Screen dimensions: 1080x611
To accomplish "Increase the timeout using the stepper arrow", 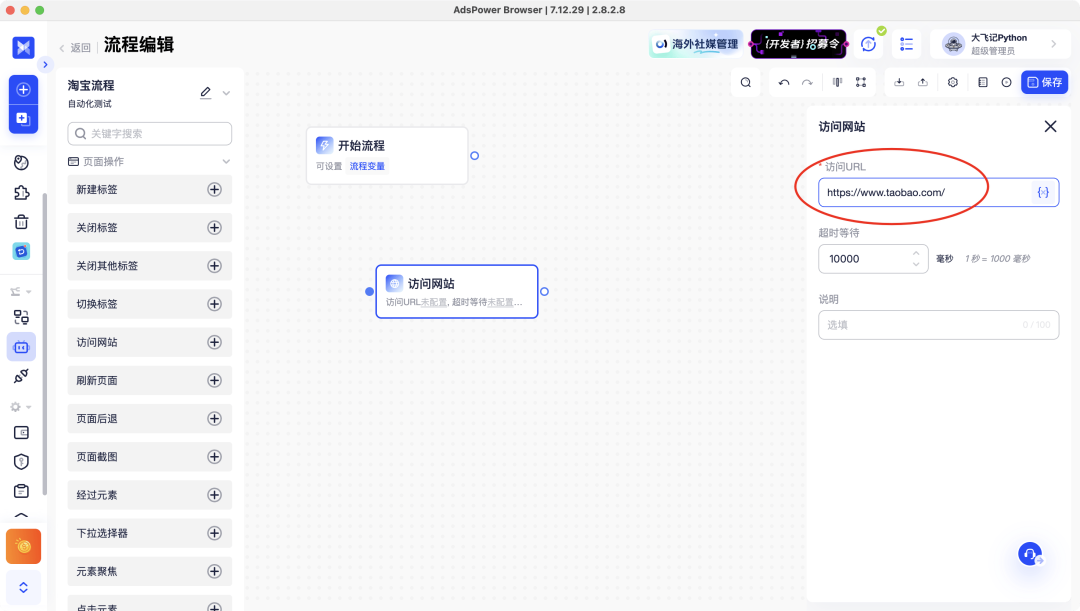I will (914, 253).
